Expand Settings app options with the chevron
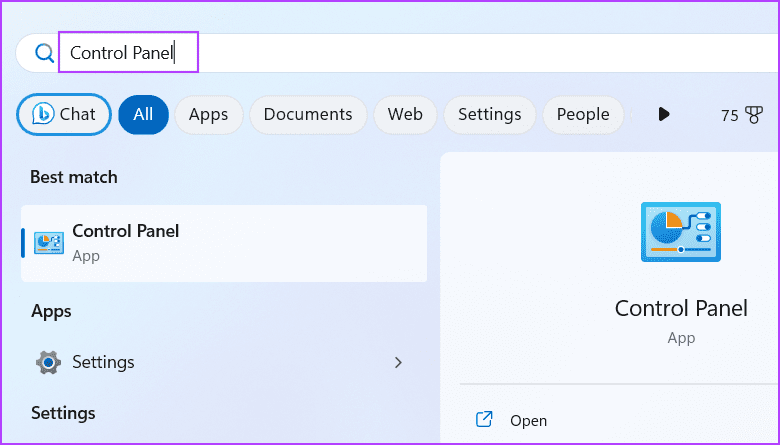This screenshot has width=780, height=445. (398, 362)
